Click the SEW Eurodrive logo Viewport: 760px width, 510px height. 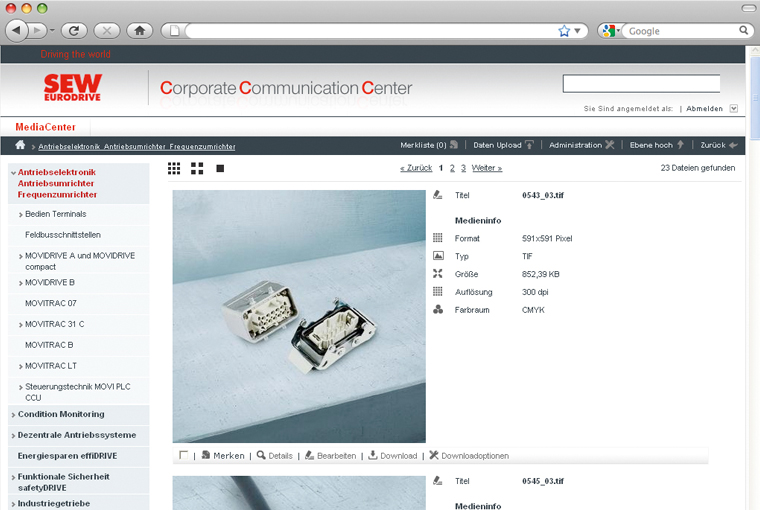pyautogui.click(x=73, y=88)
